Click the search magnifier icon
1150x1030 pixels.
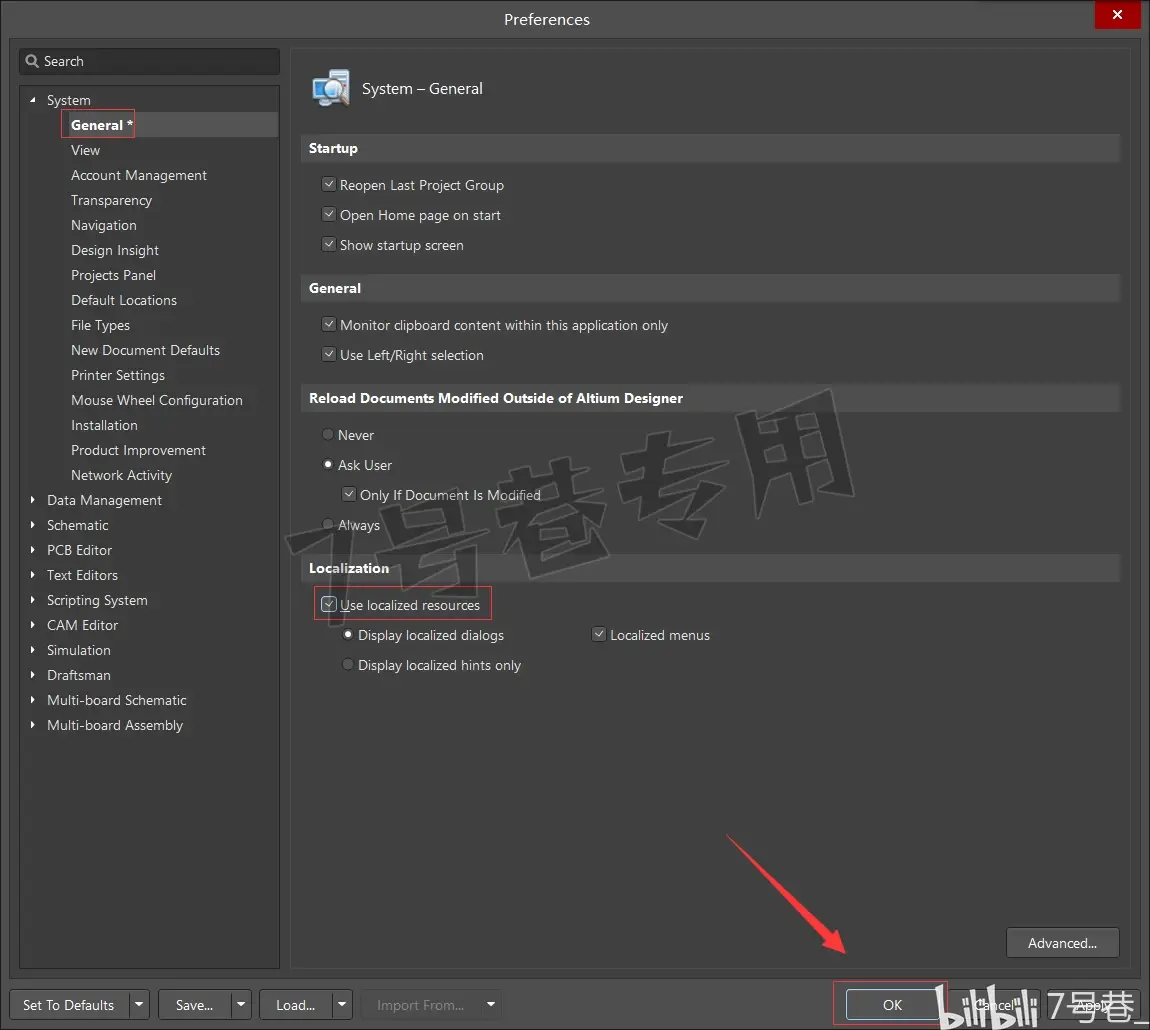32,62
